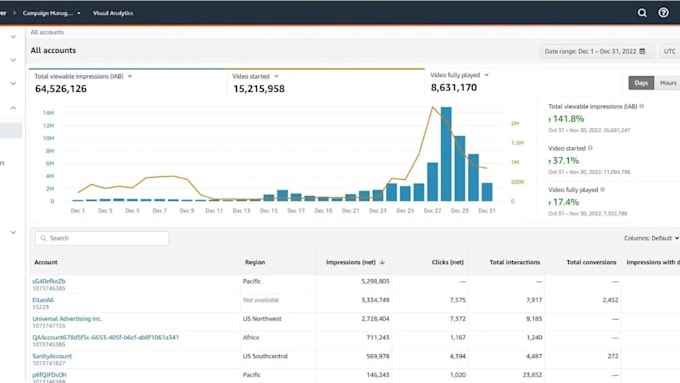Viewport: 680px width, 383px height.
Task: Click in the account Search field
Action: [102, 238]
